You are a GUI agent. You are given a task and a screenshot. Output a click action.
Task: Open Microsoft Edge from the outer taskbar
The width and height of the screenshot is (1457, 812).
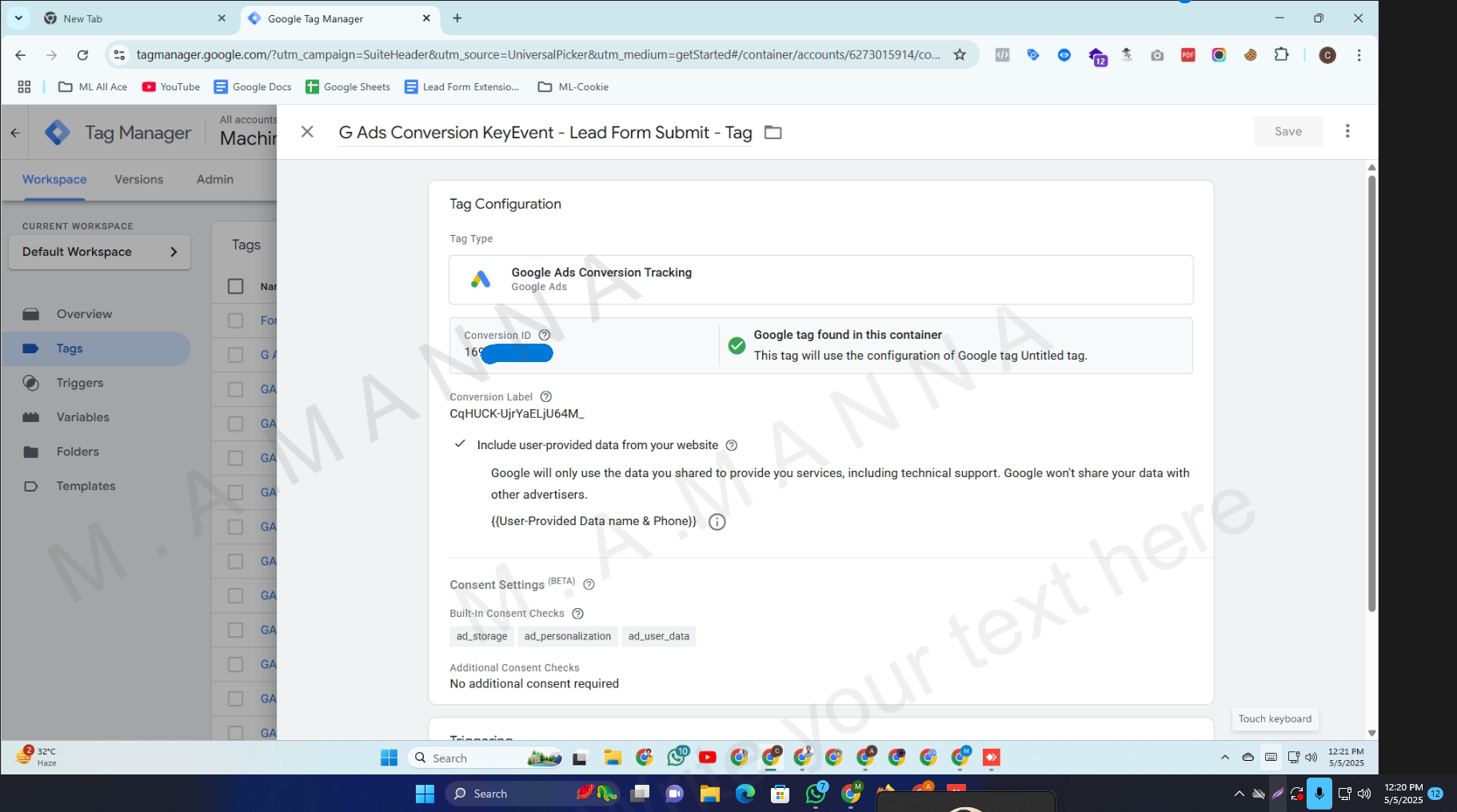[x=745, y=794]
